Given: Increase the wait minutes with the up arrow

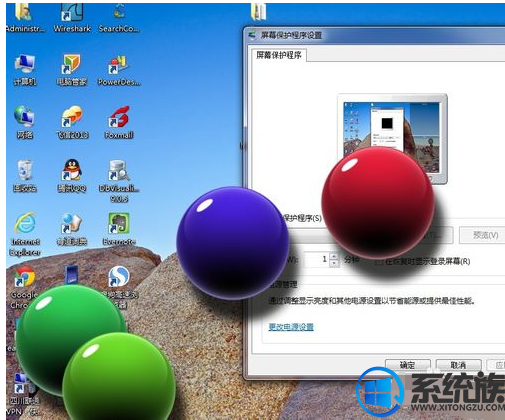Looking at the screenshot, I should coord(334,256).
